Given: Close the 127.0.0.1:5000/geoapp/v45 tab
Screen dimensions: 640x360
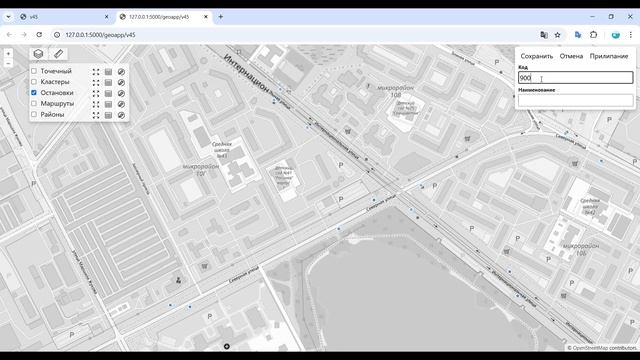Looking at the screenshot, I should 206,17.
